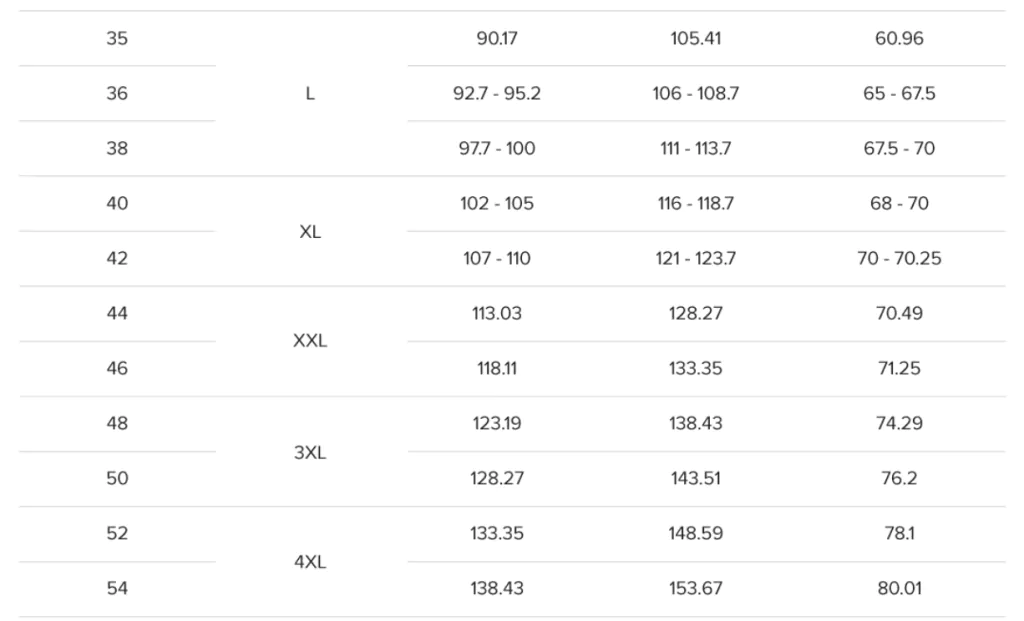Select the 133.35 value in row 46

tap(696, 368)
